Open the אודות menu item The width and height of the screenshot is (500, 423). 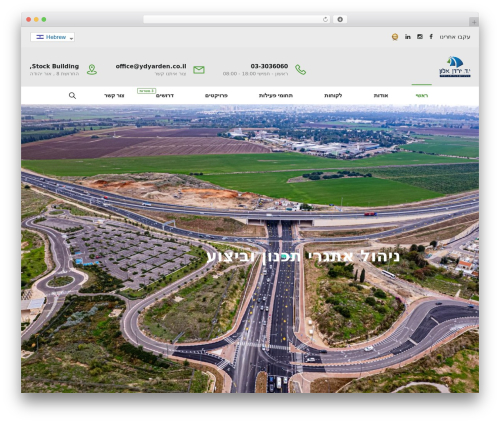(381, 95)
